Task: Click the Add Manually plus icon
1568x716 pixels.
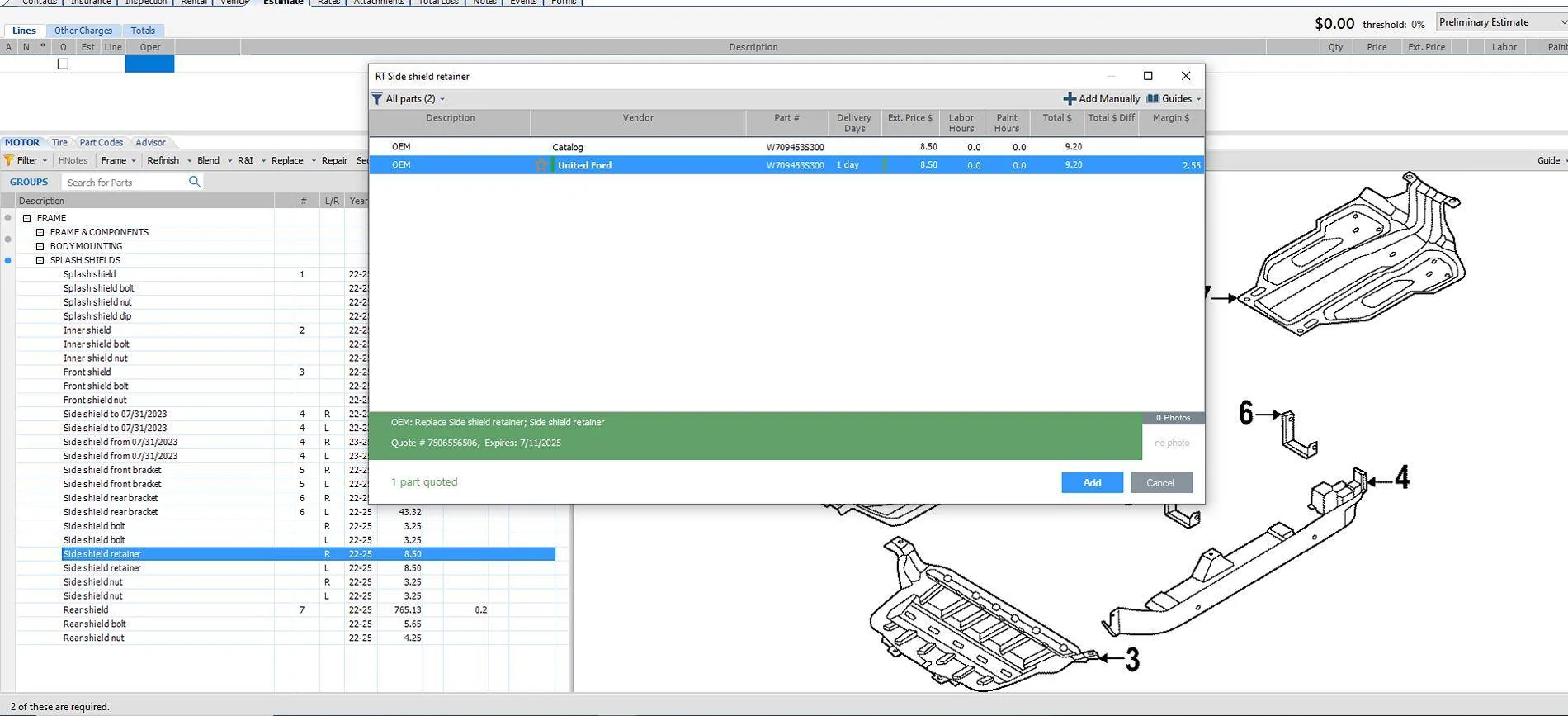Action: pyautogui.click(x=1070, y=99)
